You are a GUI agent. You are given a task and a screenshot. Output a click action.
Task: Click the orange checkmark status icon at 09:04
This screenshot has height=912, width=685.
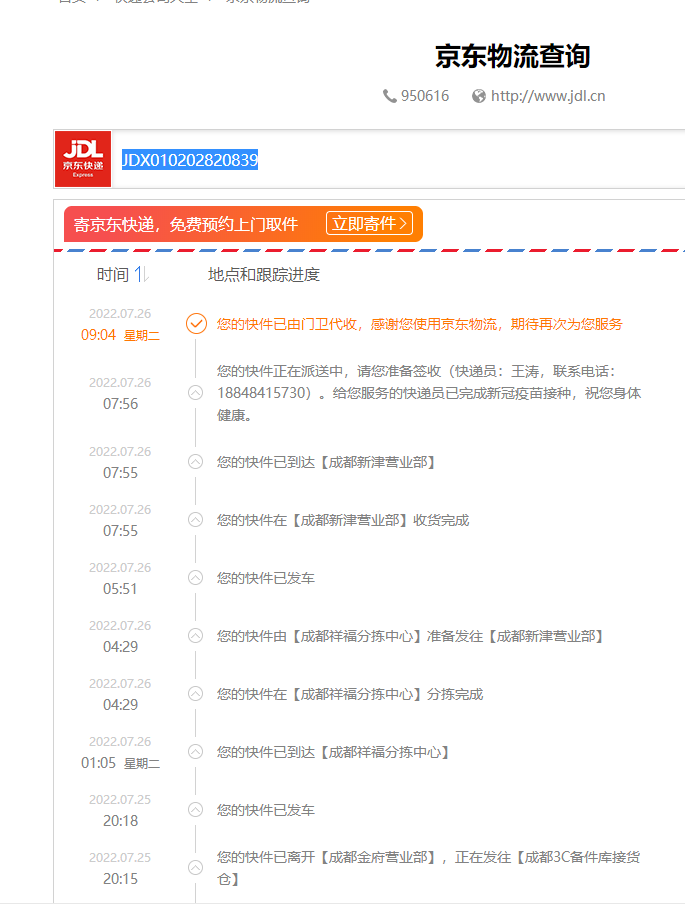196,323
